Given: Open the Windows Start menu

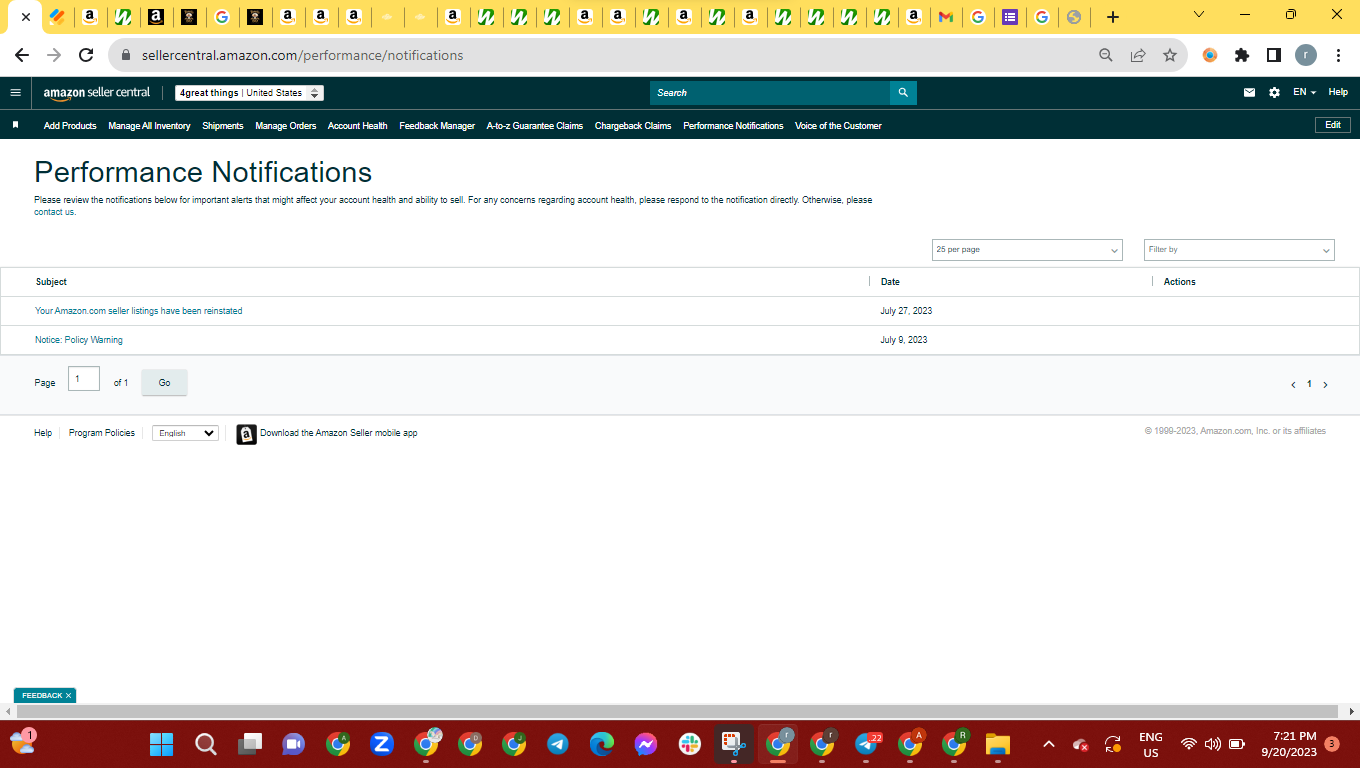Looking at the screenshot, I should pos(161,744).
